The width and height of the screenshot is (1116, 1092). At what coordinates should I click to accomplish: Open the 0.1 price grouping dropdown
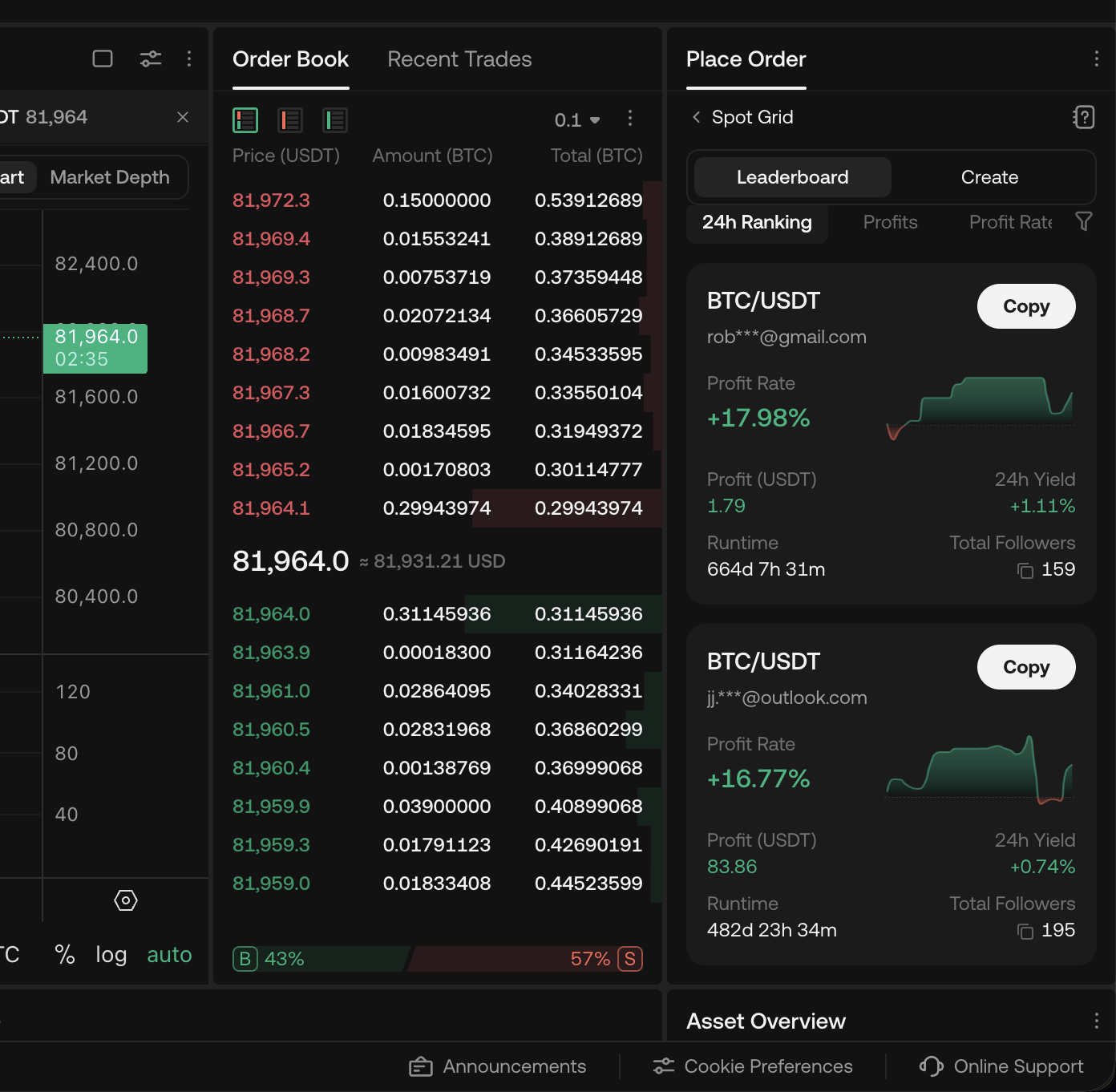(577, 120)
